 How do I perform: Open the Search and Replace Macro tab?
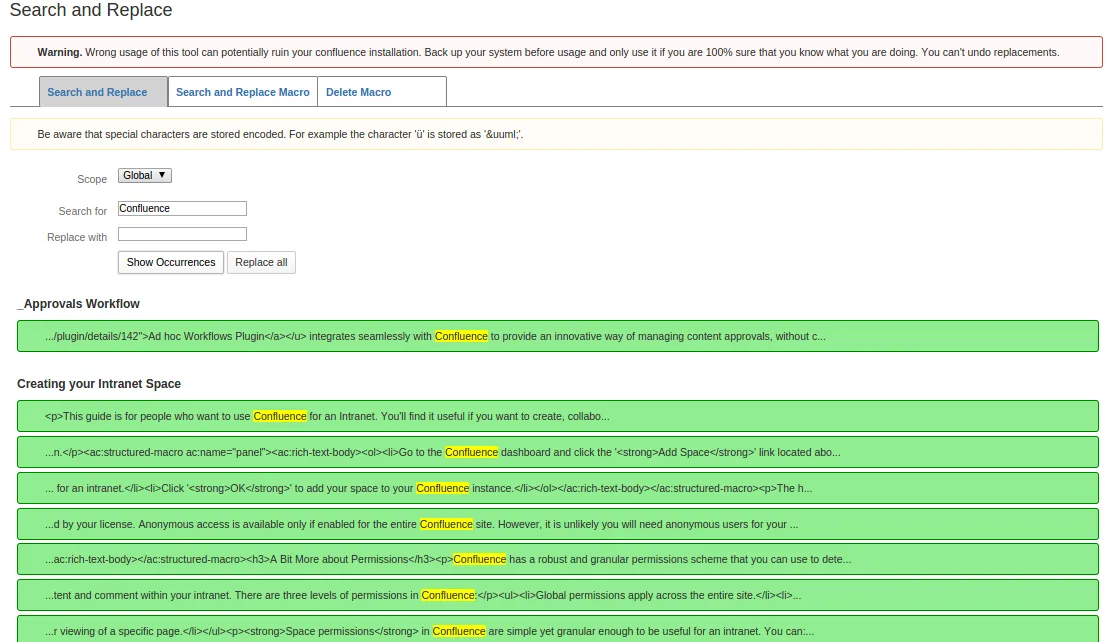[x=243, y=92]
